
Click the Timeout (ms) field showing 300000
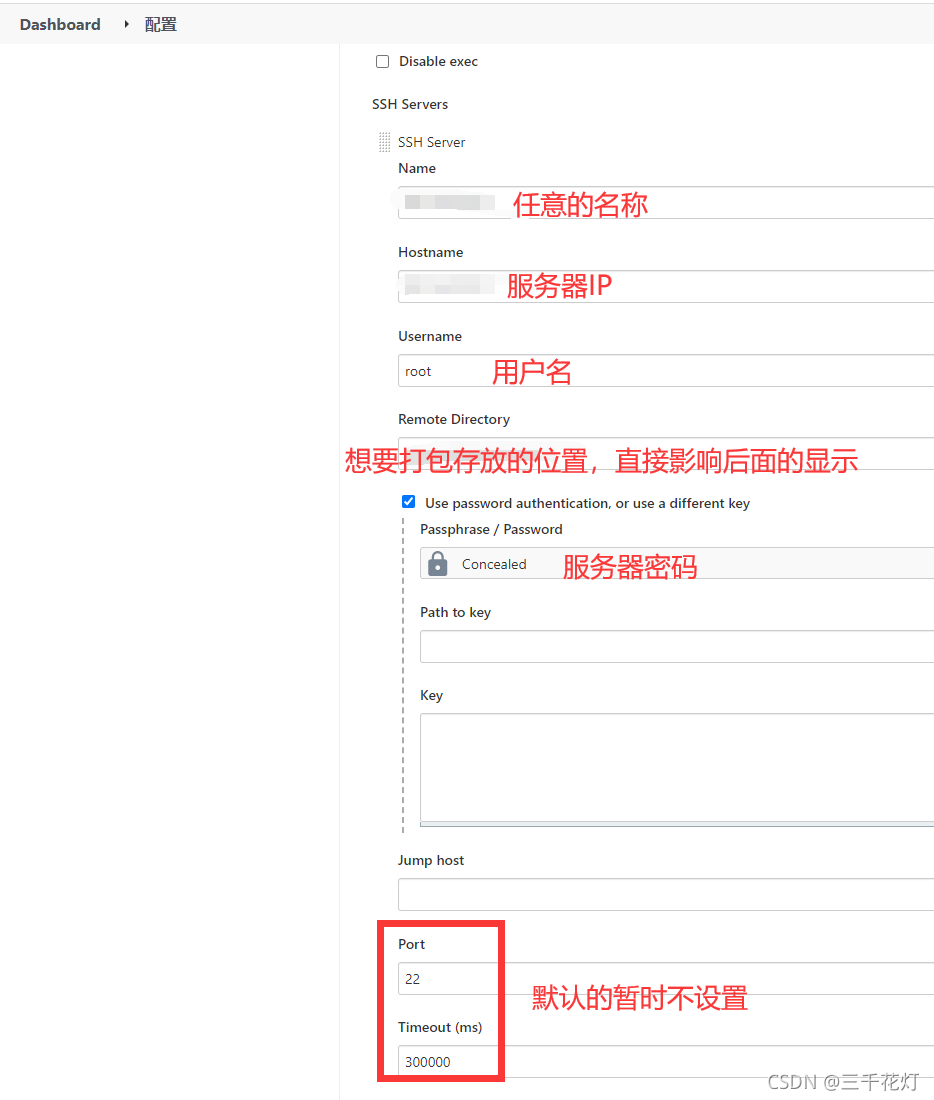pyautogui.click(x=665, y=1061)
